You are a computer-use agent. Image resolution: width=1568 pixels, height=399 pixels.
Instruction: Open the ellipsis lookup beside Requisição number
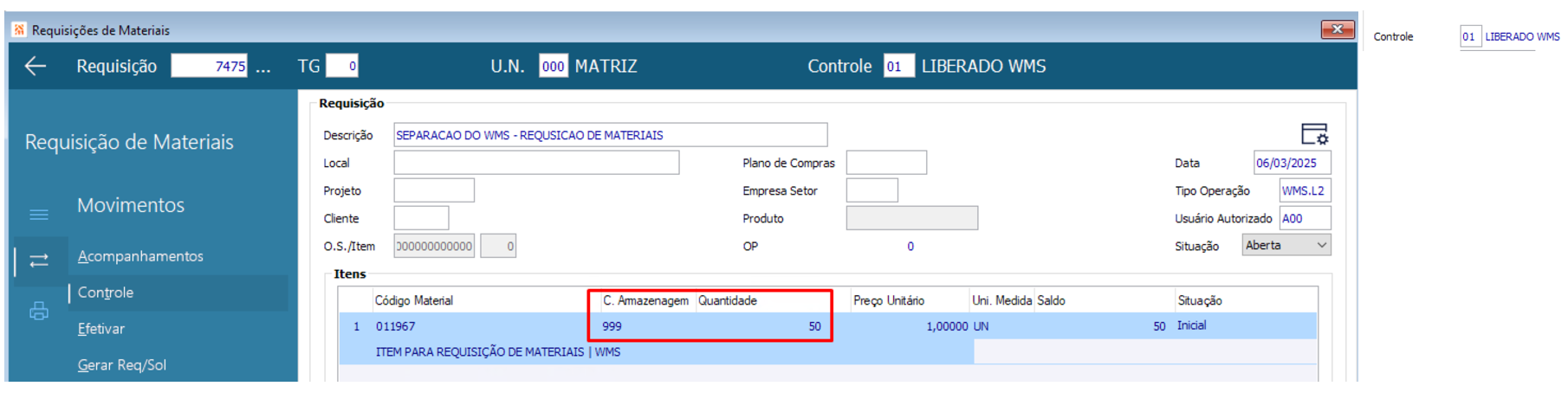point(263,67)
